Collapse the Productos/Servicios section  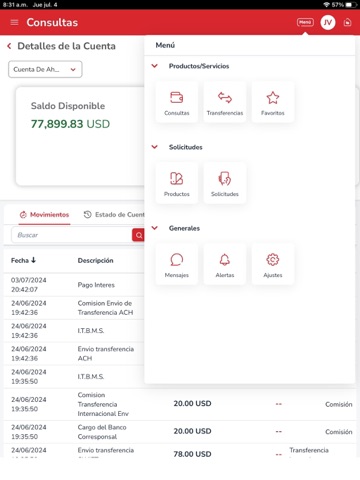click(x=155, y=66)
